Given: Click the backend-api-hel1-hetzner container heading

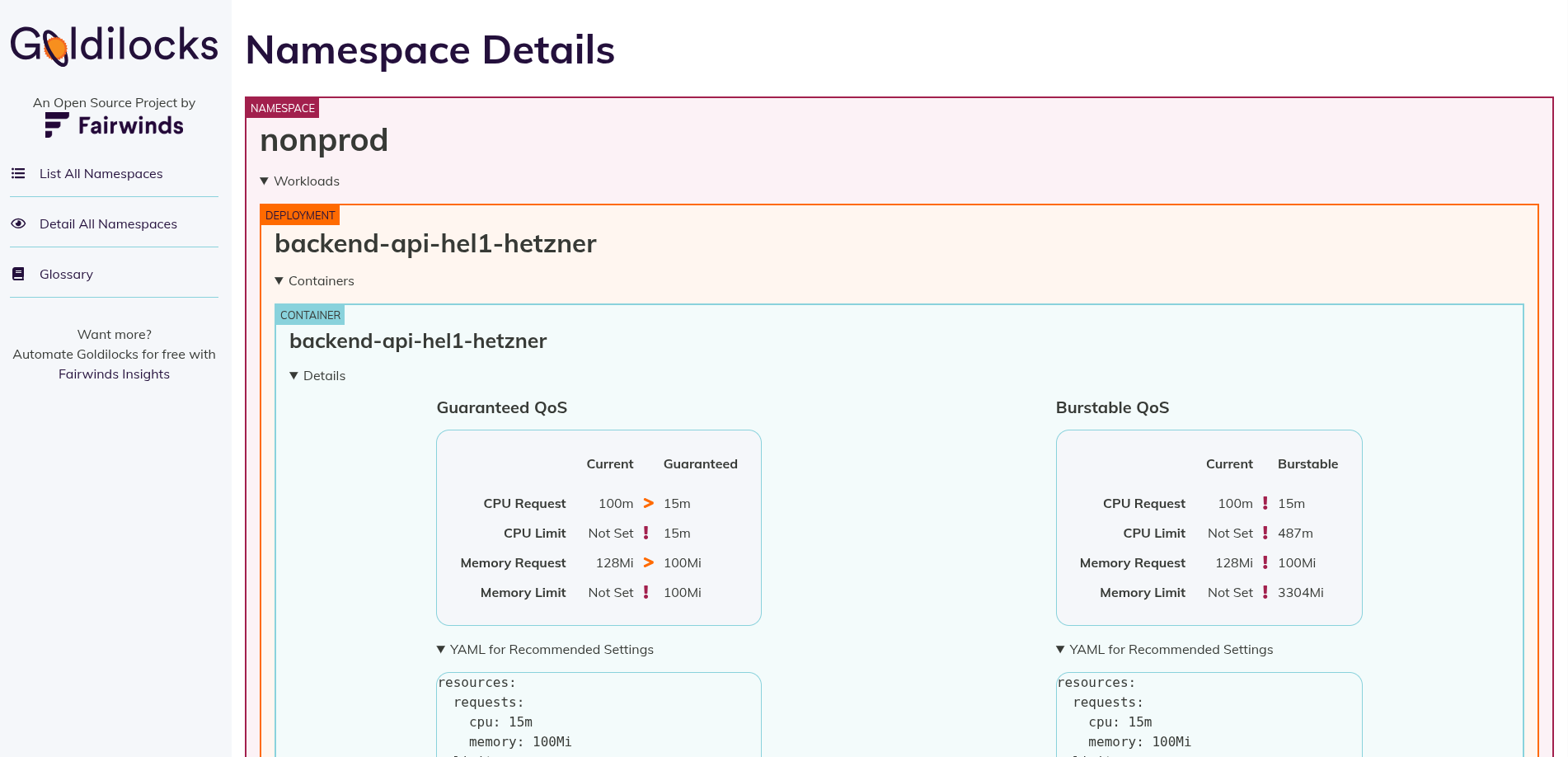Looking at the screenshot, I should click(x=418, y=341).
